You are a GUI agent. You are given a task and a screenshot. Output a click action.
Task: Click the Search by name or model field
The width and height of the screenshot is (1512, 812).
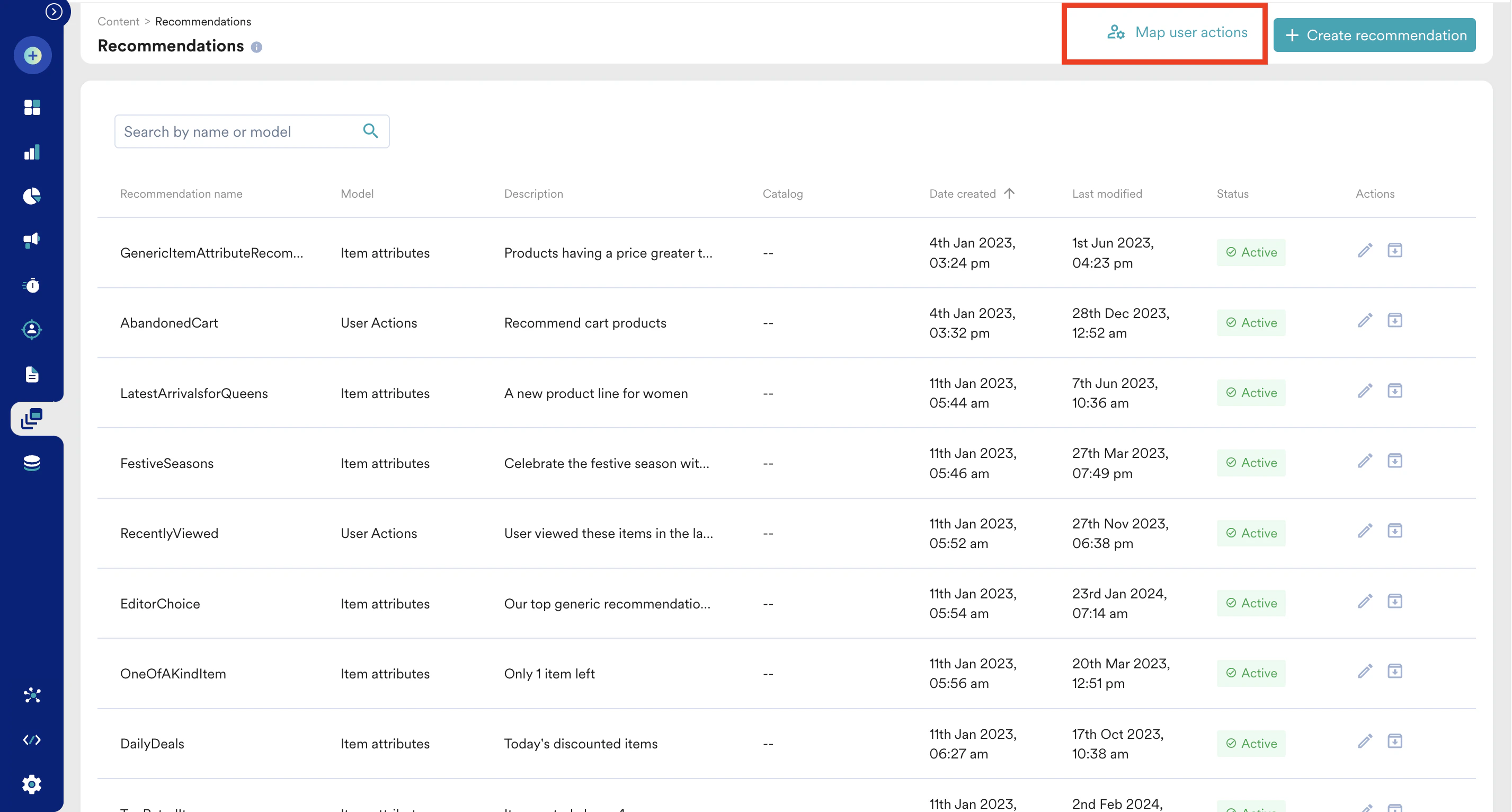tap(238, 131)
